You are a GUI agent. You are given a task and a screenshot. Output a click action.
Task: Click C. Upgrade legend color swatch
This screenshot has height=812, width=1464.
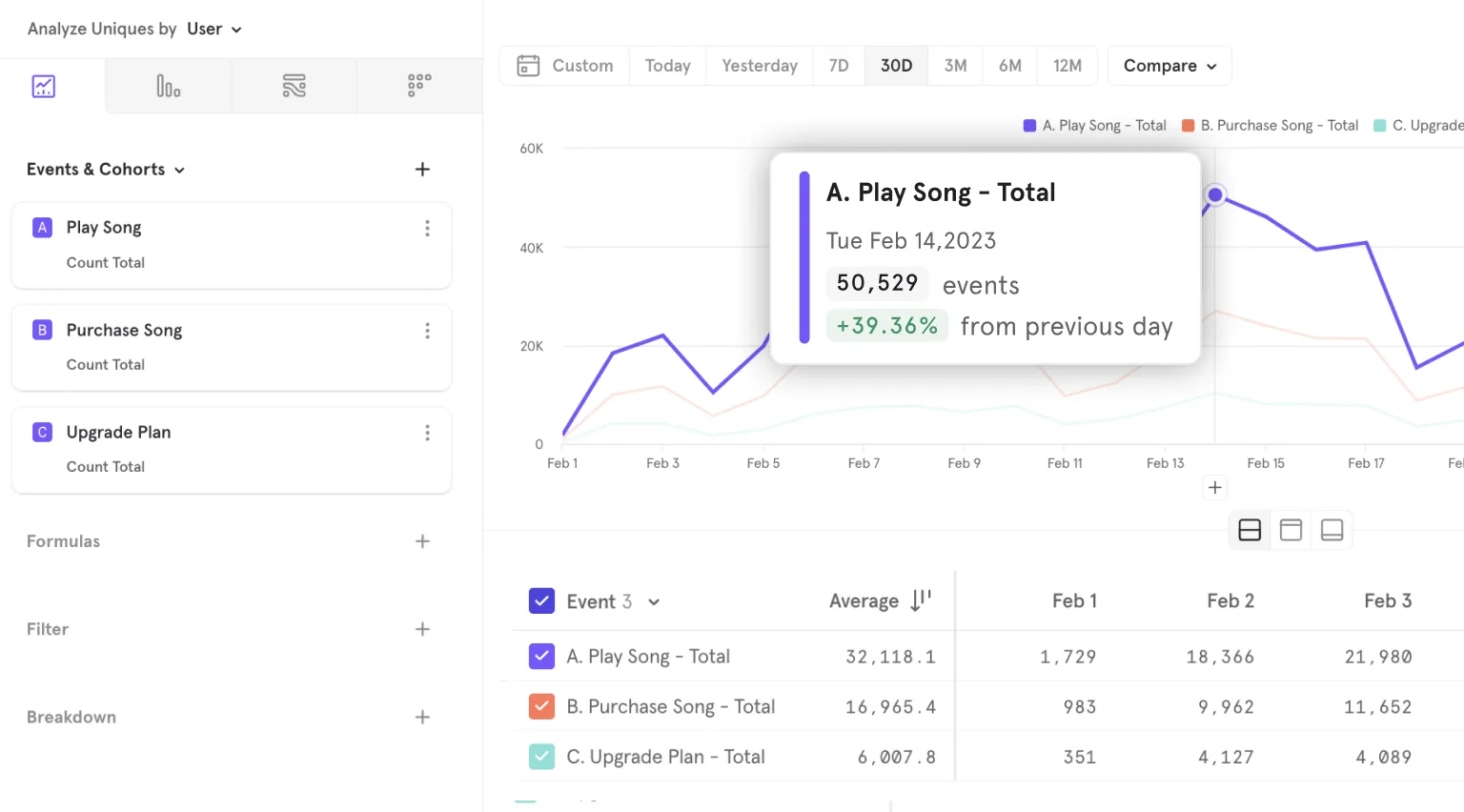[x=1379, y=126]
